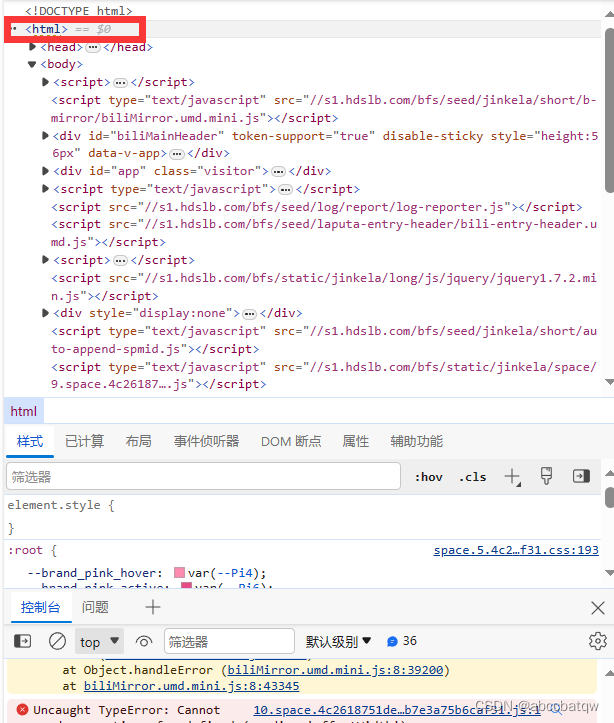Open the DOM 断点 tab
The height and width of the screenshot is (723, 614).
[x=291, y=441]
